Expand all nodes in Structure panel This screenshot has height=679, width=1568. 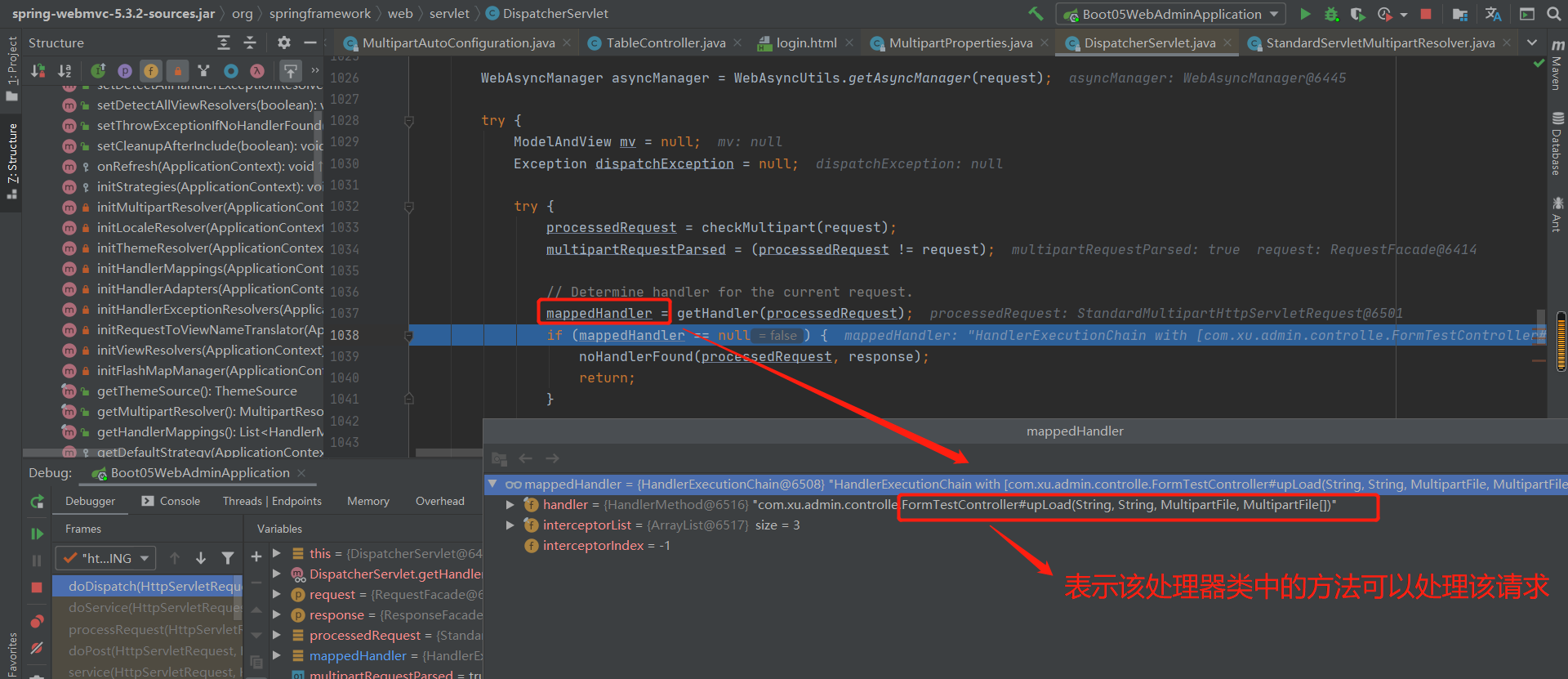224,42
